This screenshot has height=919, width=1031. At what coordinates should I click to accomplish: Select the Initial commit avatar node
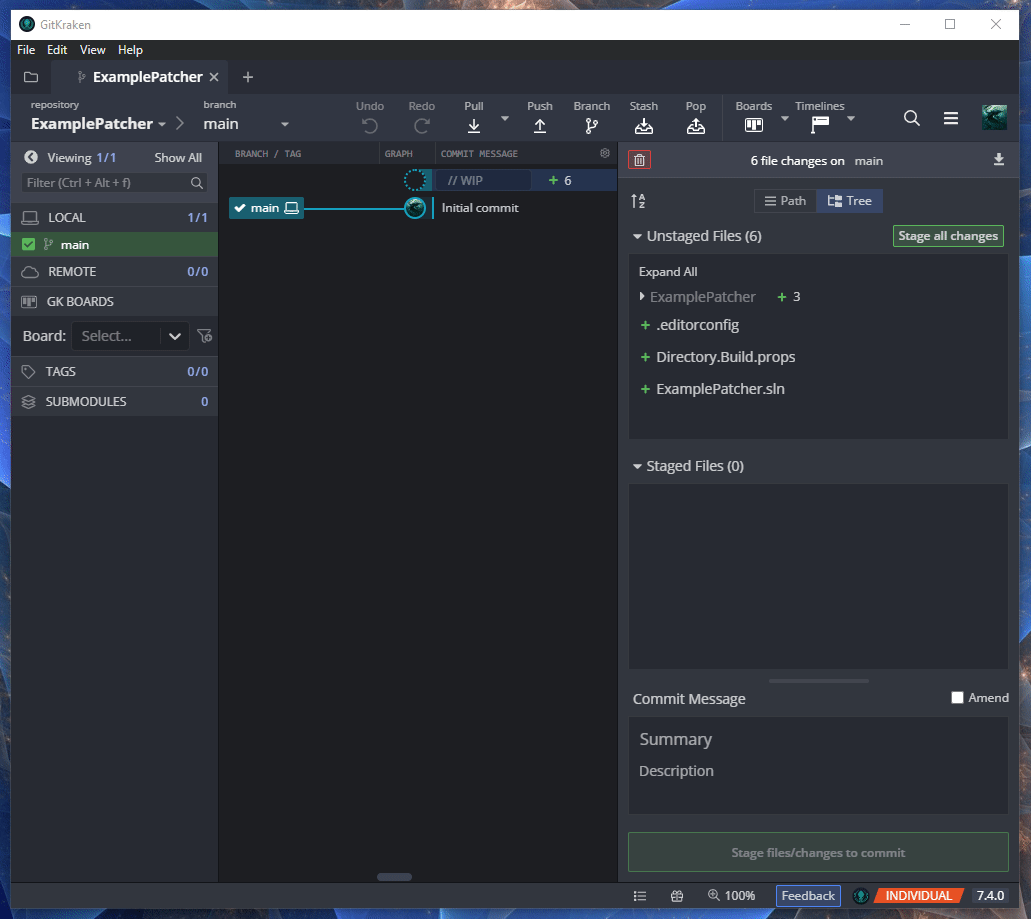tap(415, 208)
